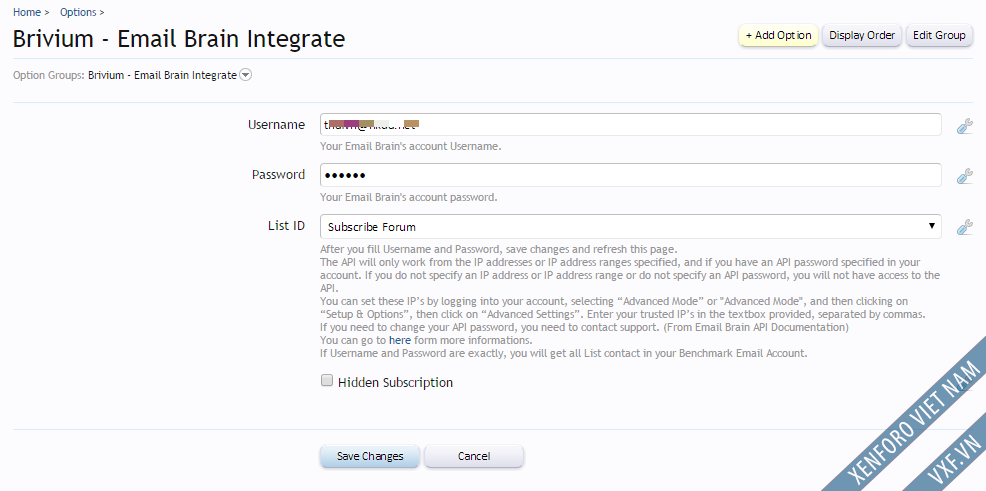Edit the Username option via wrench icon
This screenshot has width=986, height=491.
965,126
